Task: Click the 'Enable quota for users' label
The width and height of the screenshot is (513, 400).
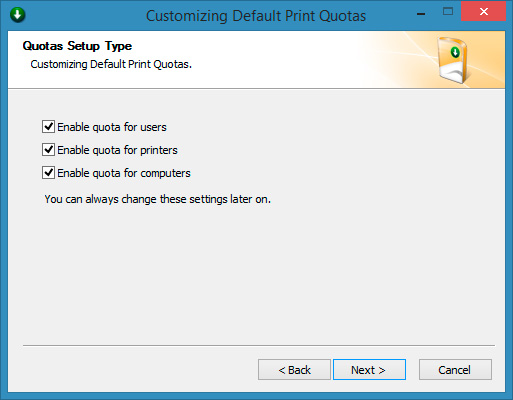Action: point(112,127)
